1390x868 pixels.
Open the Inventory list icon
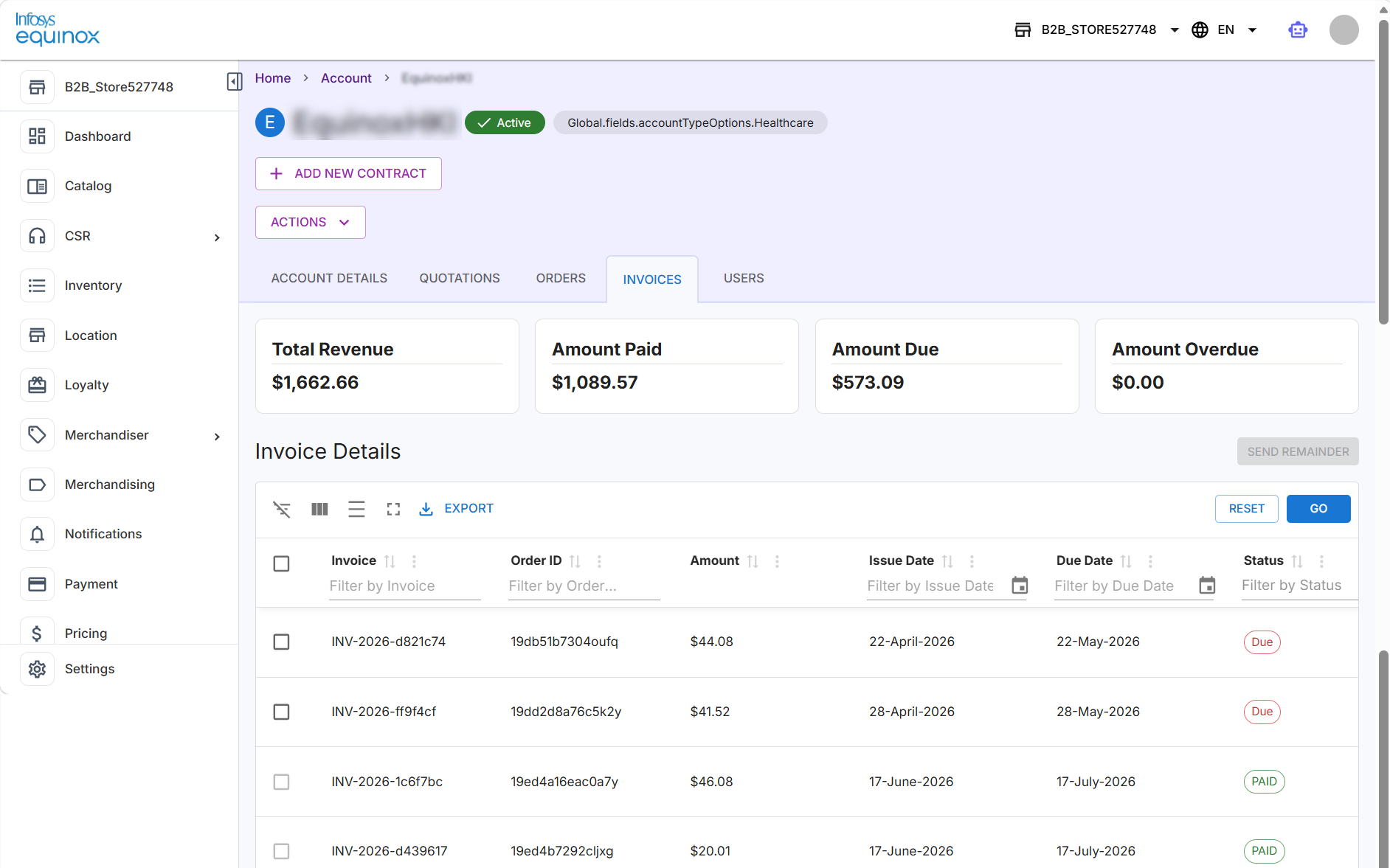(x=37, y=285)
